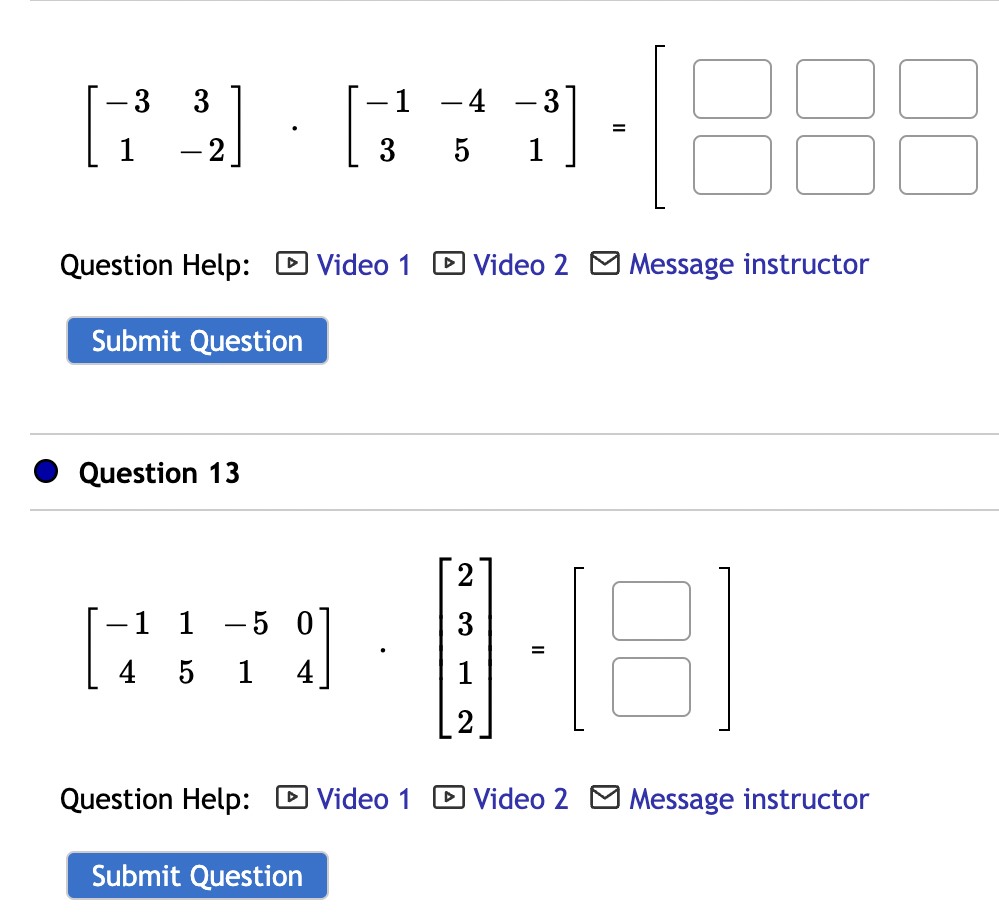999x920 pixels.
Task: Click the bottom answer box in Question 13 result
Action: 650,686
